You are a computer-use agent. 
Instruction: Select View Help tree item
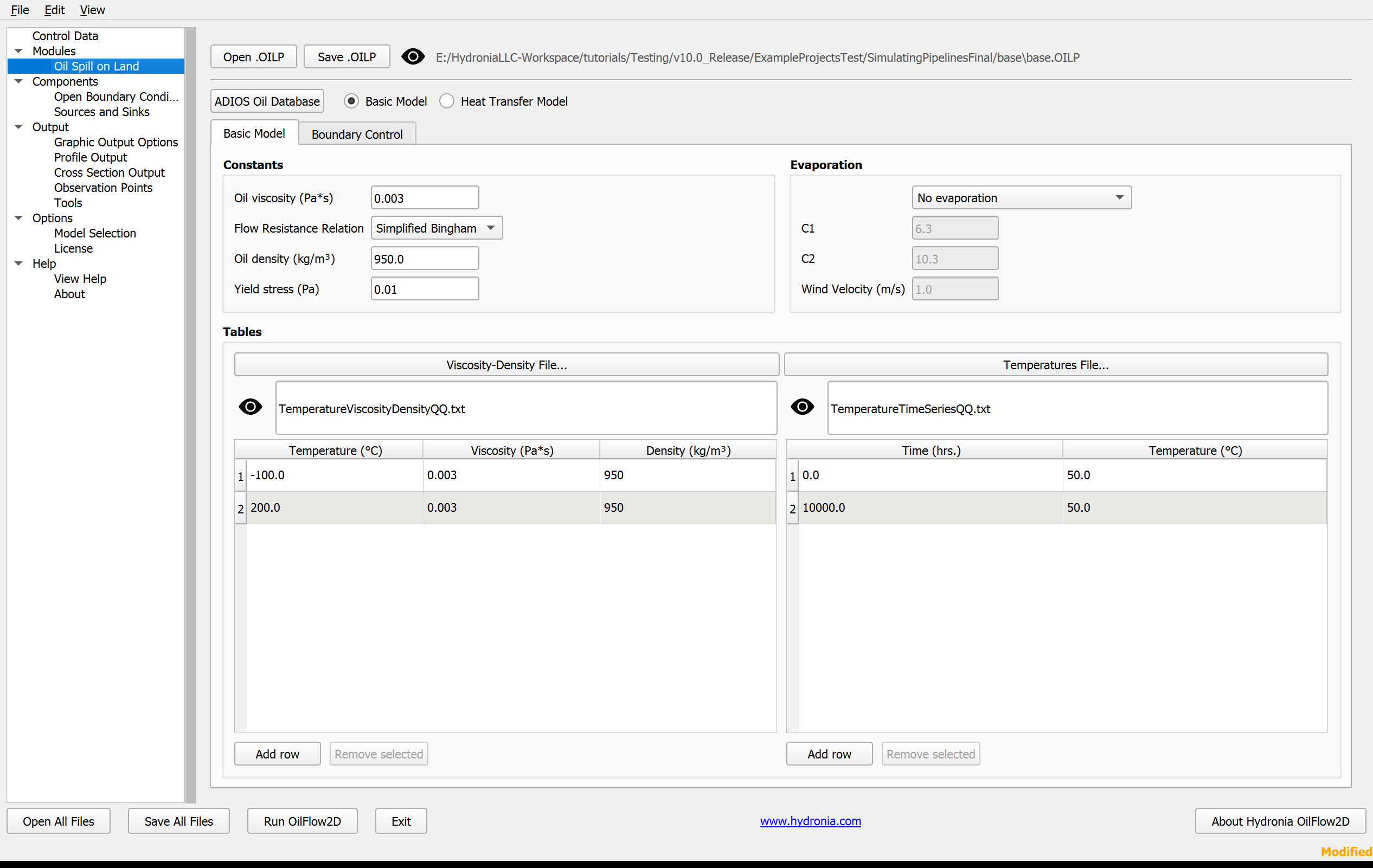pyautogui.click(x=80, y=279)
